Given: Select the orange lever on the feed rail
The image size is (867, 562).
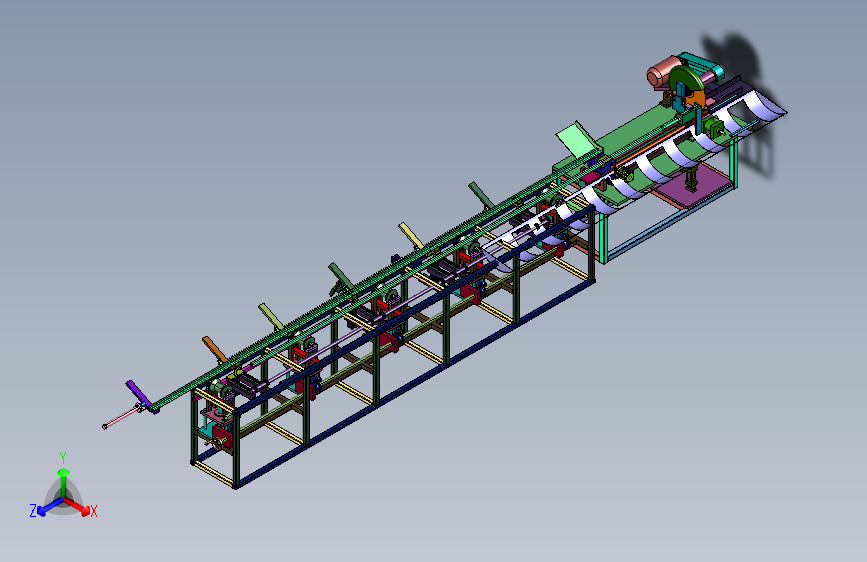Looking at the screenshot, I should pos(215,349).
